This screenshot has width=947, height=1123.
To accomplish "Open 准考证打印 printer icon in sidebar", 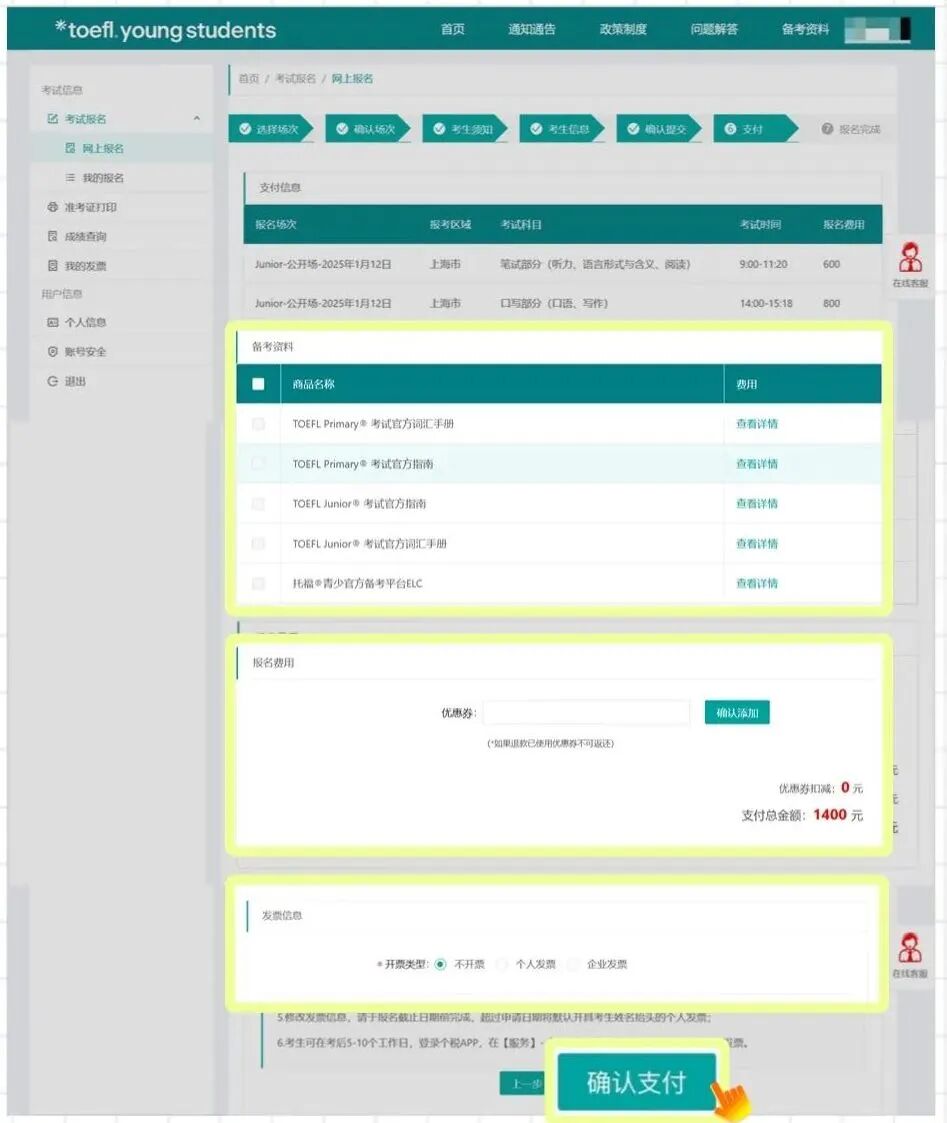I will click(53, 207).
